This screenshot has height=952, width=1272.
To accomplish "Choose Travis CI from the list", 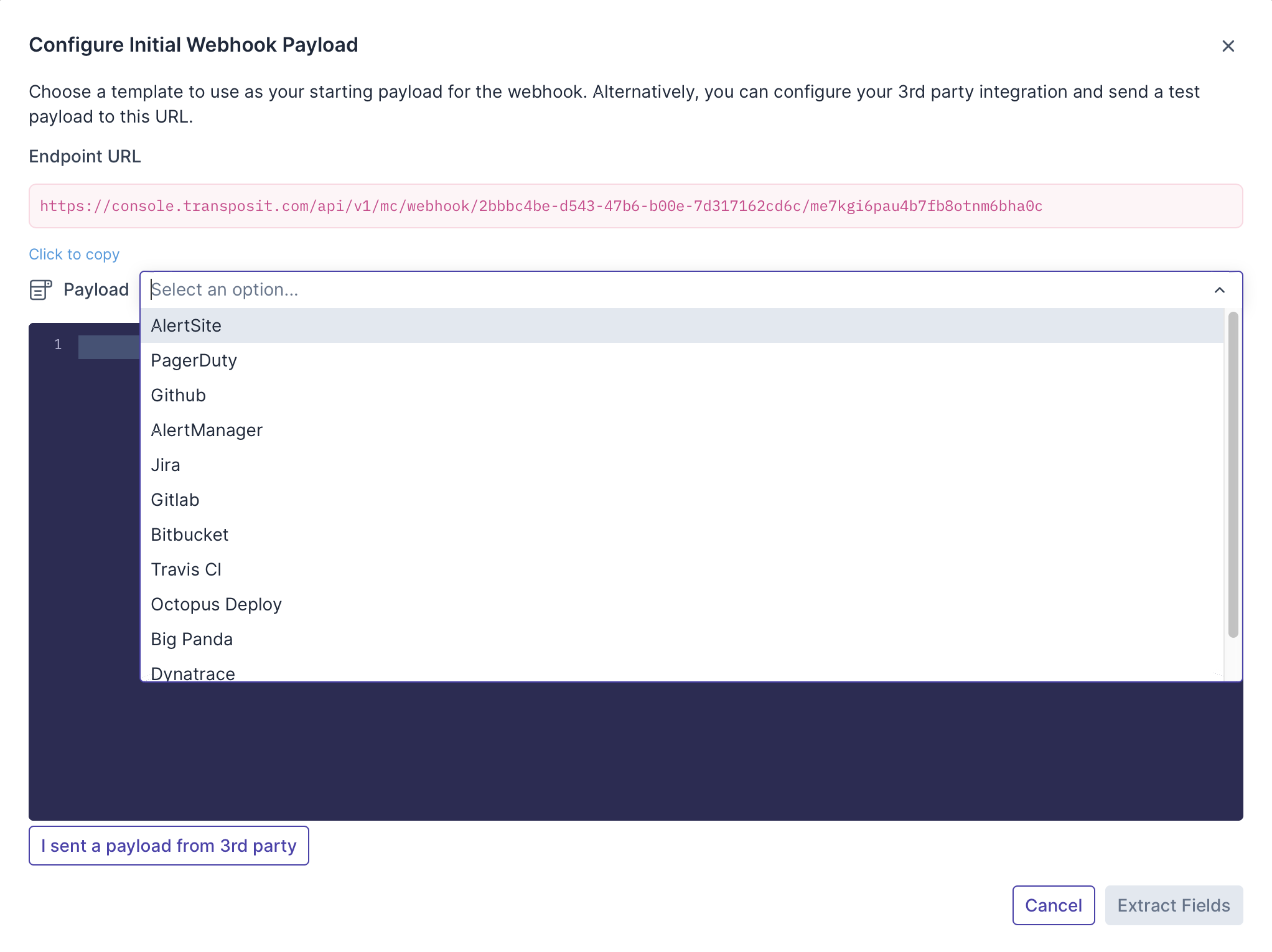I will coord(186,569).
